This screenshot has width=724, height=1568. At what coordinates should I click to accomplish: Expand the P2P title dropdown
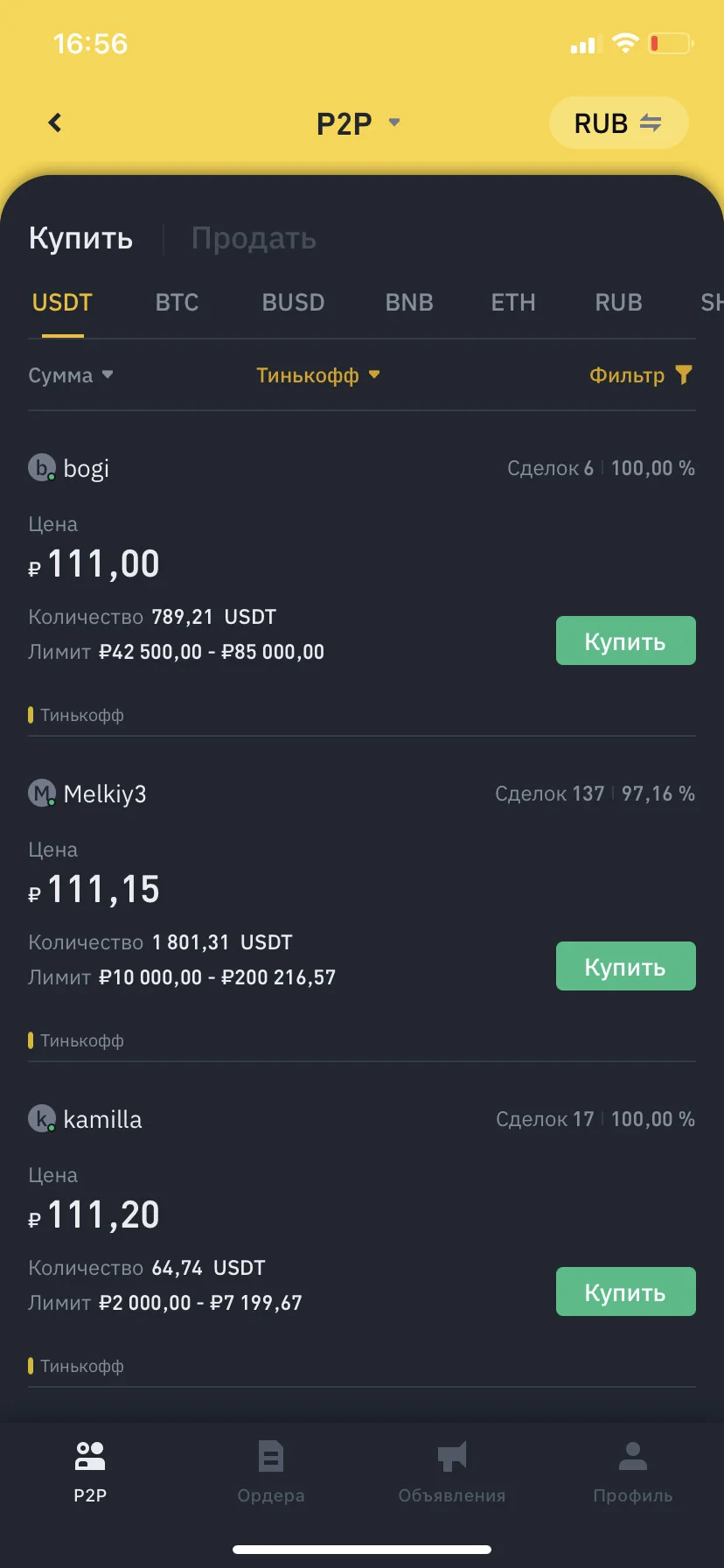359,123
